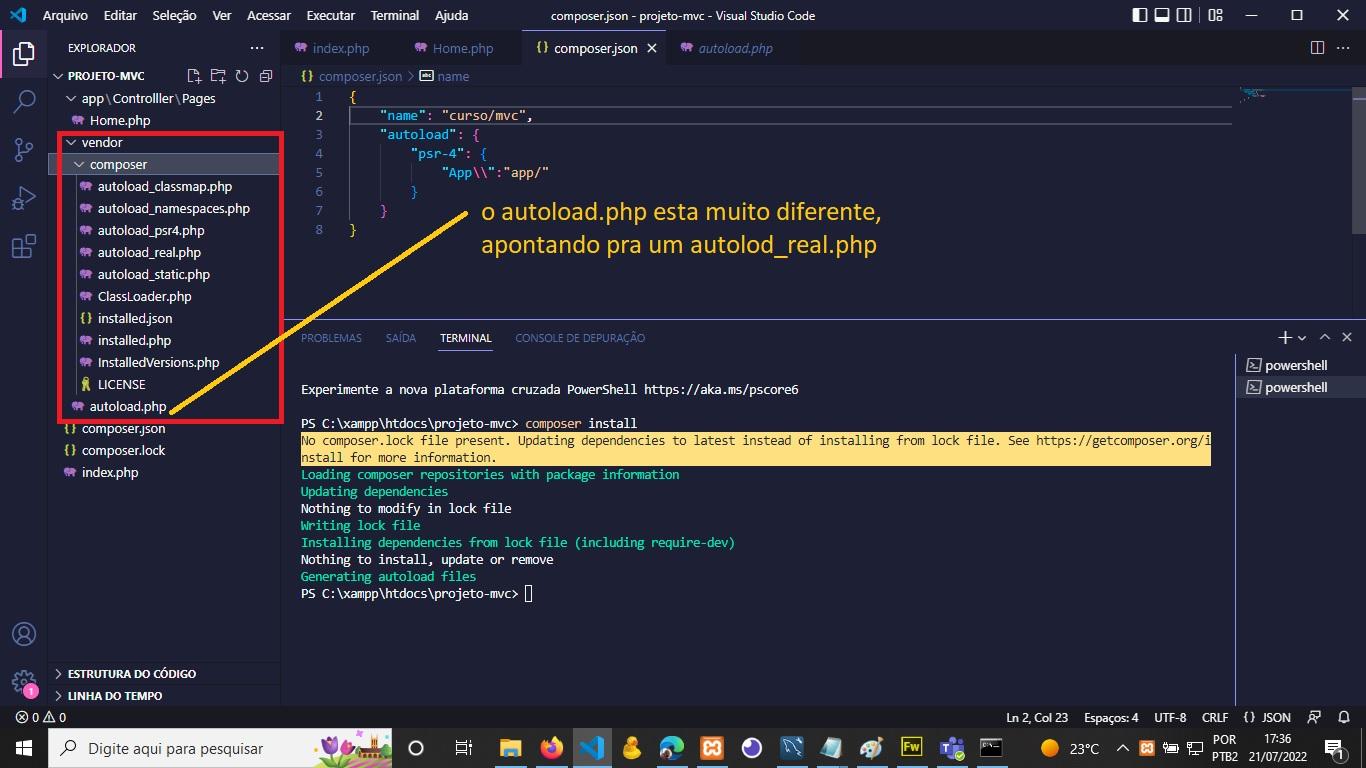Open the Seleção menu
The height and width of the screenshot is (768, 1366).
(x=175, y=15)
